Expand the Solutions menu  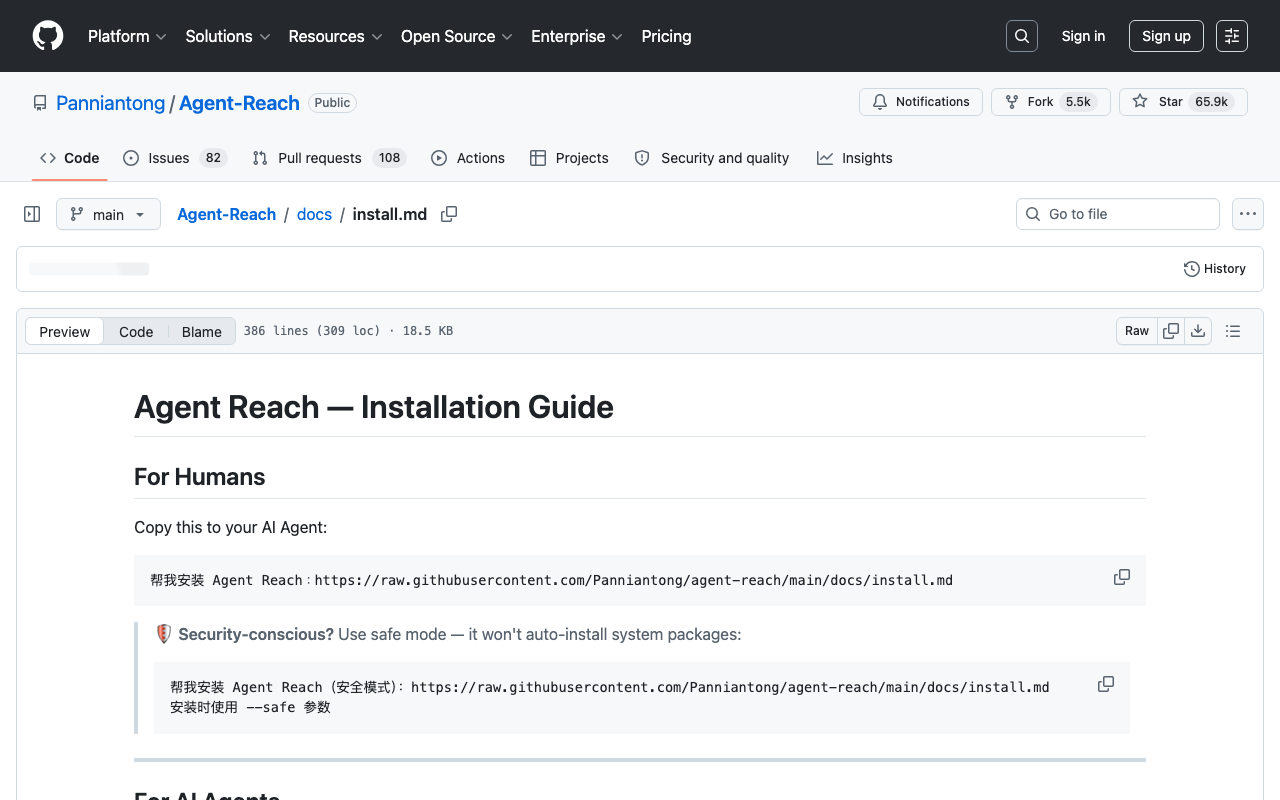coord(228,36)
